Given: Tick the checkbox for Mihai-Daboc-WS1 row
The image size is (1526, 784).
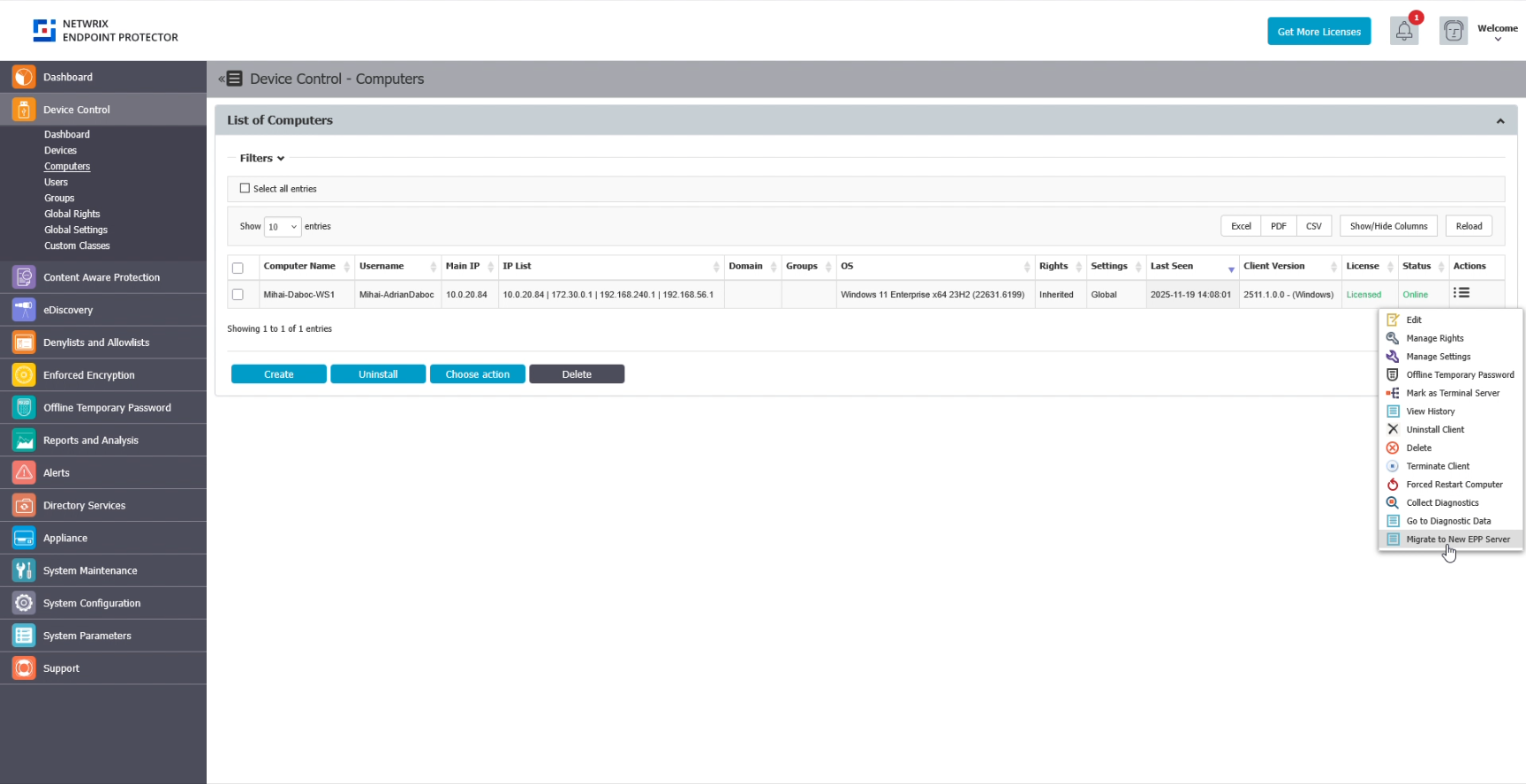Looking at the screenshot, I should click(x=238, y=295).
